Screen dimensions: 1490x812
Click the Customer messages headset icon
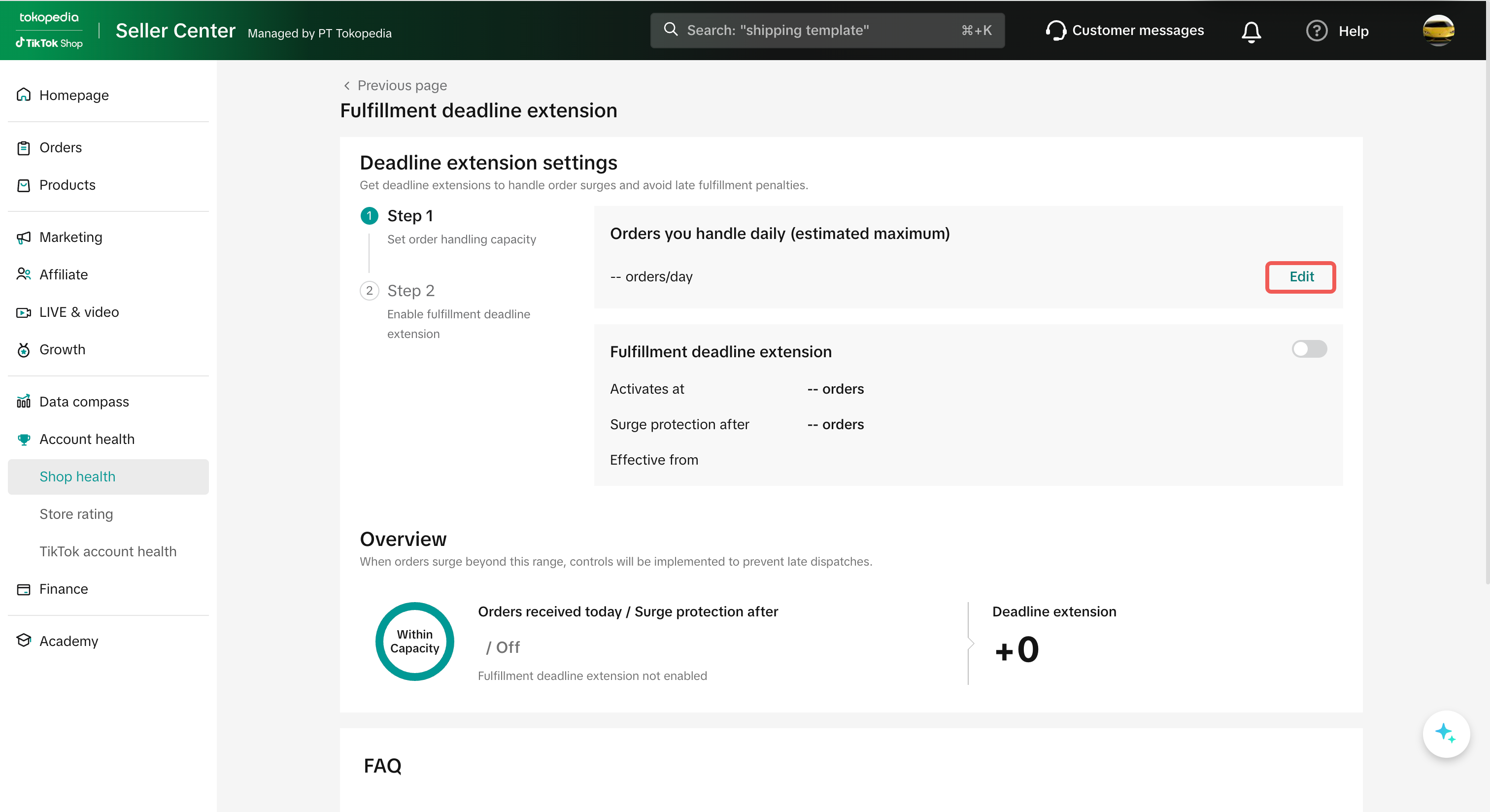point(1055,31)
